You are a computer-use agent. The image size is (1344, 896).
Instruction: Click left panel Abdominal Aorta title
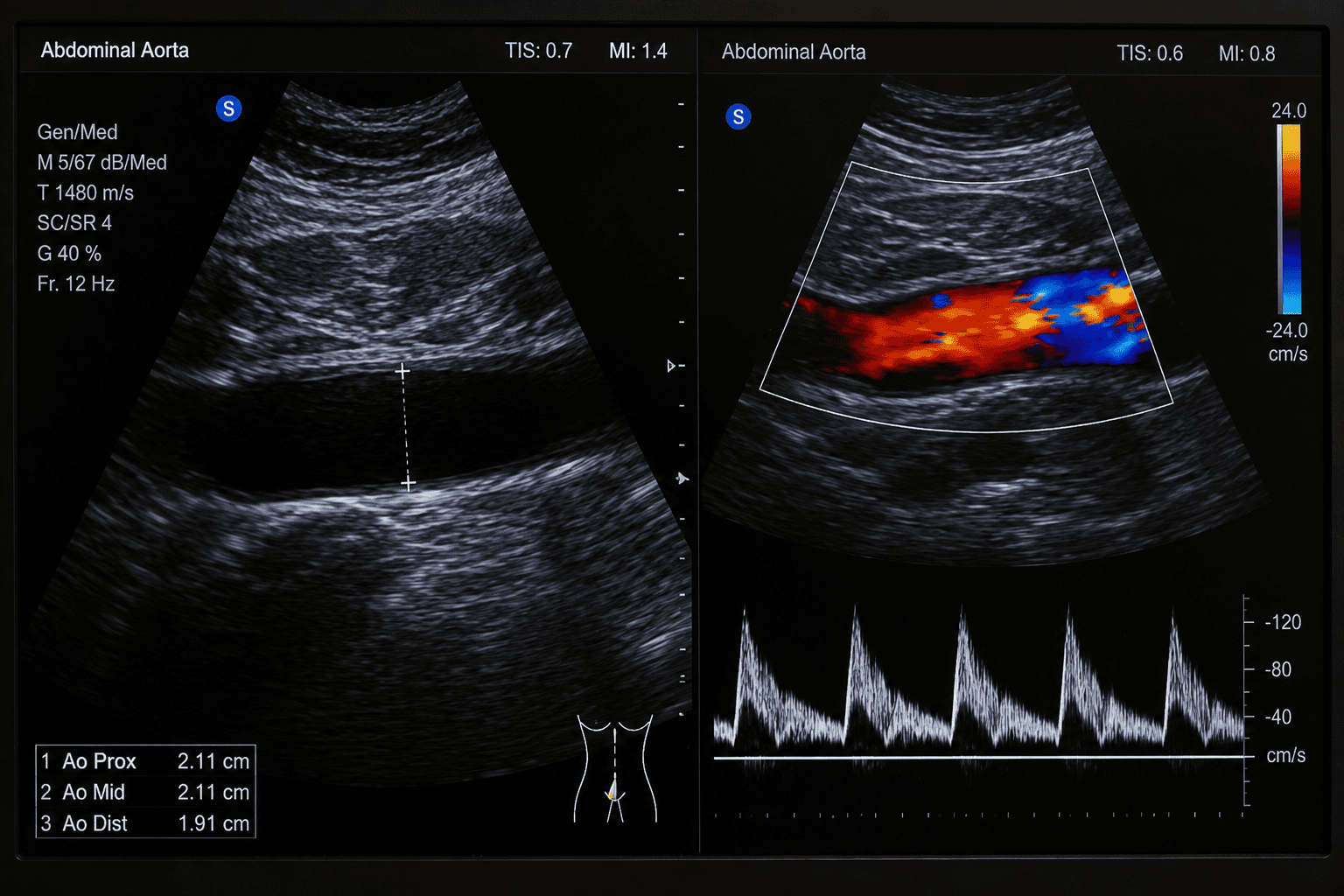pos(115,50)
